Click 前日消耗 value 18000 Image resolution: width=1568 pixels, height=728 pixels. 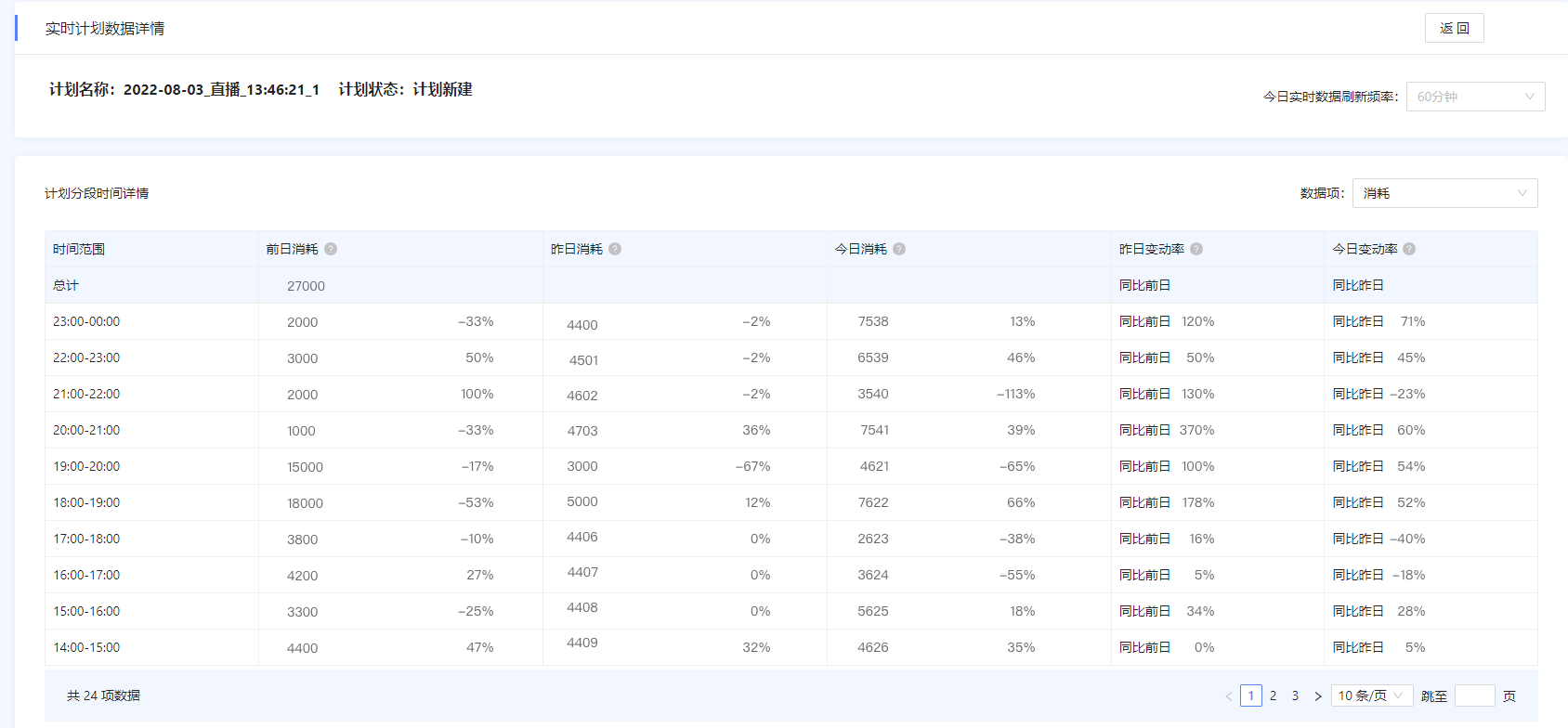tap(305, 503)
